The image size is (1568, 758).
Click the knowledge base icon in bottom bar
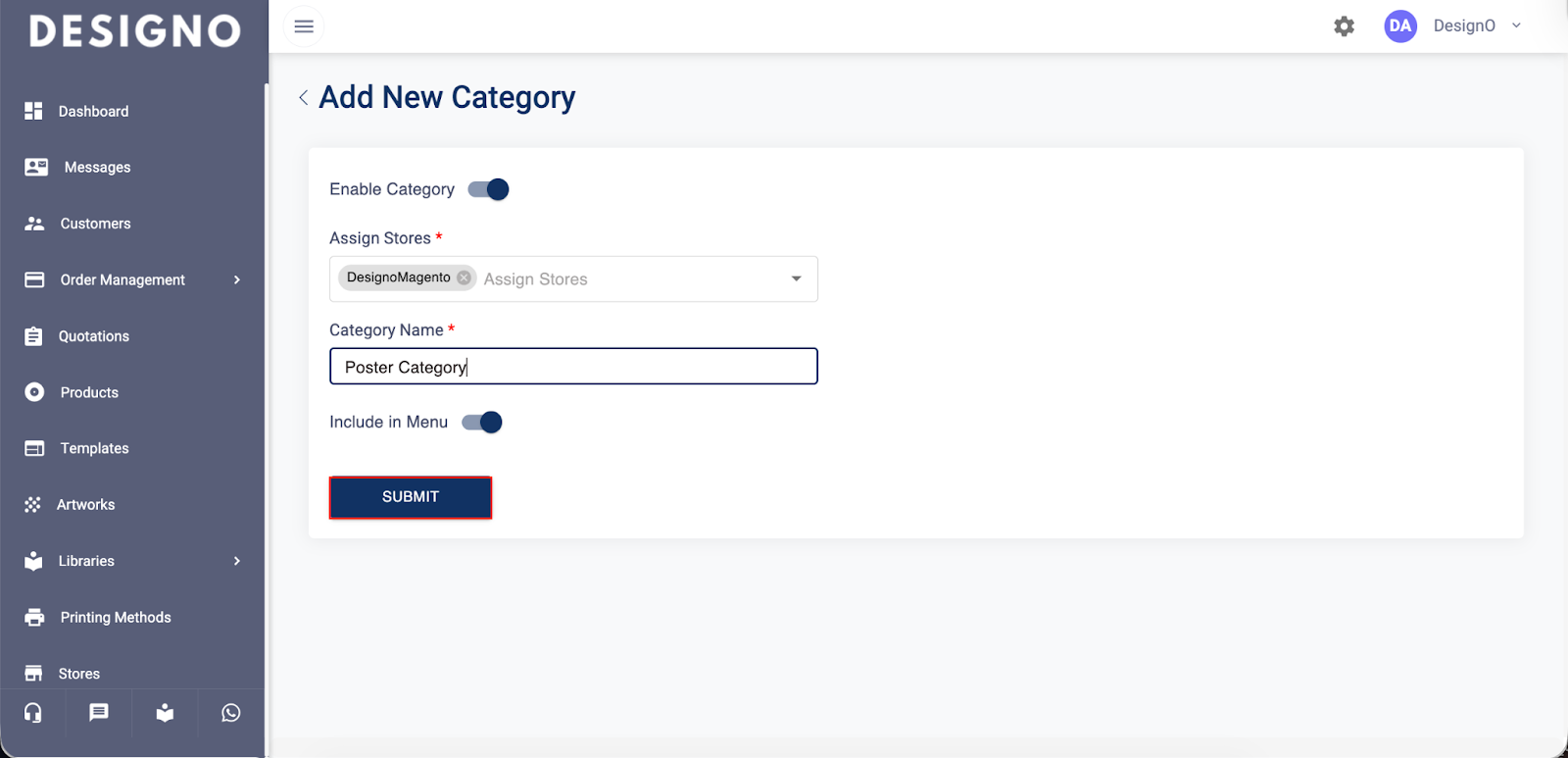(x=165, y=713)
